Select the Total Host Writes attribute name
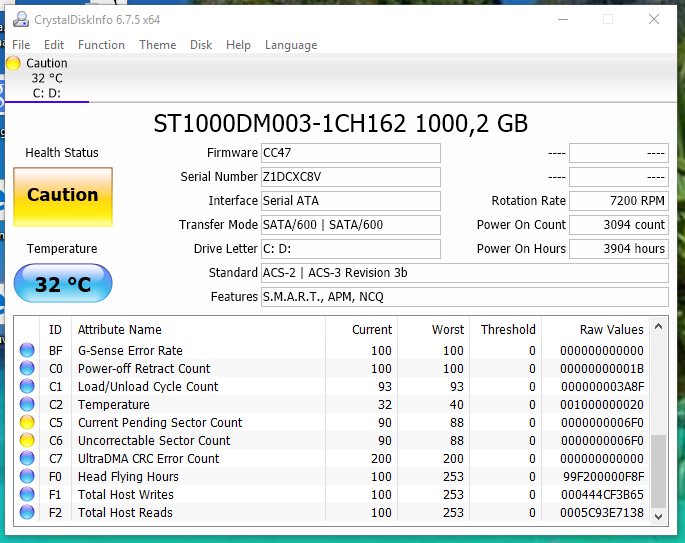 tap(126, 494)
